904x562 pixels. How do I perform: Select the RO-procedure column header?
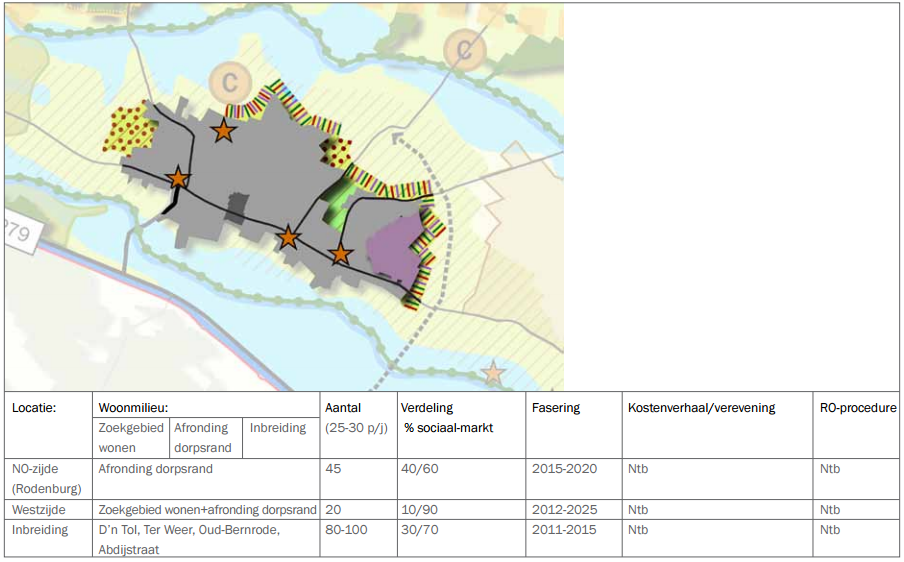pos(858,408)
